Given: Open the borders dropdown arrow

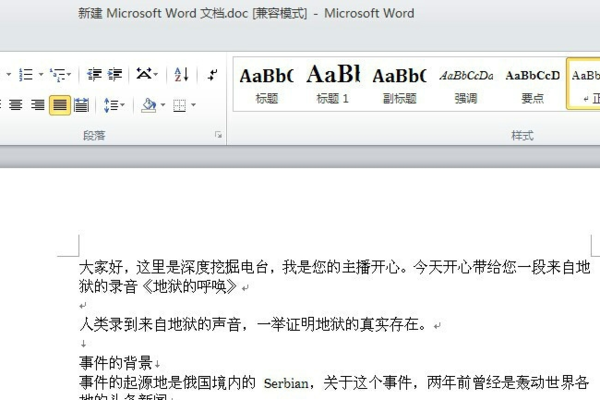Looking at the screenshot, I should pyautogui.click(x=193, y=105).
